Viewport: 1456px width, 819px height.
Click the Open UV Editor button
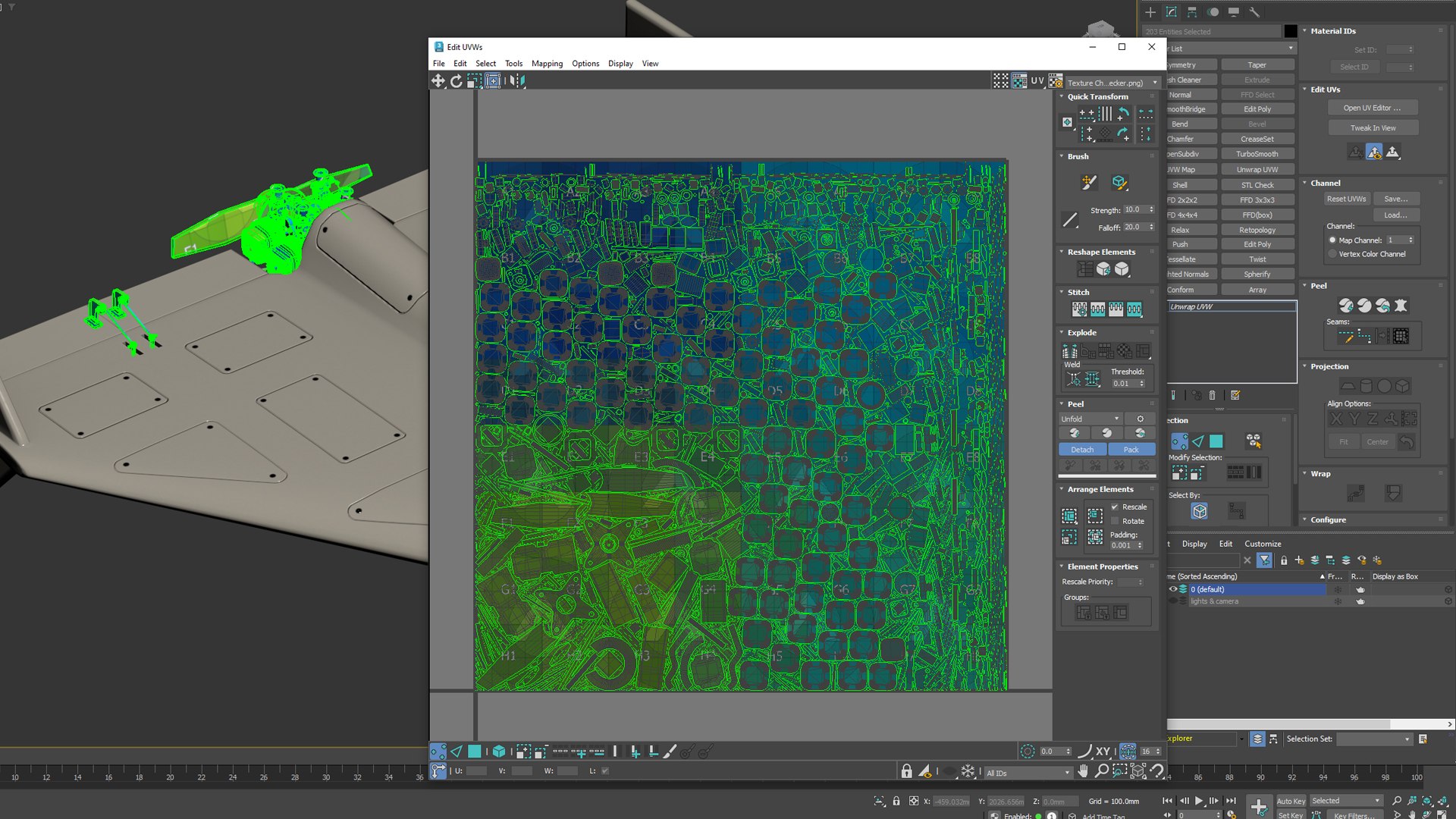click(x=1372, y=108)
